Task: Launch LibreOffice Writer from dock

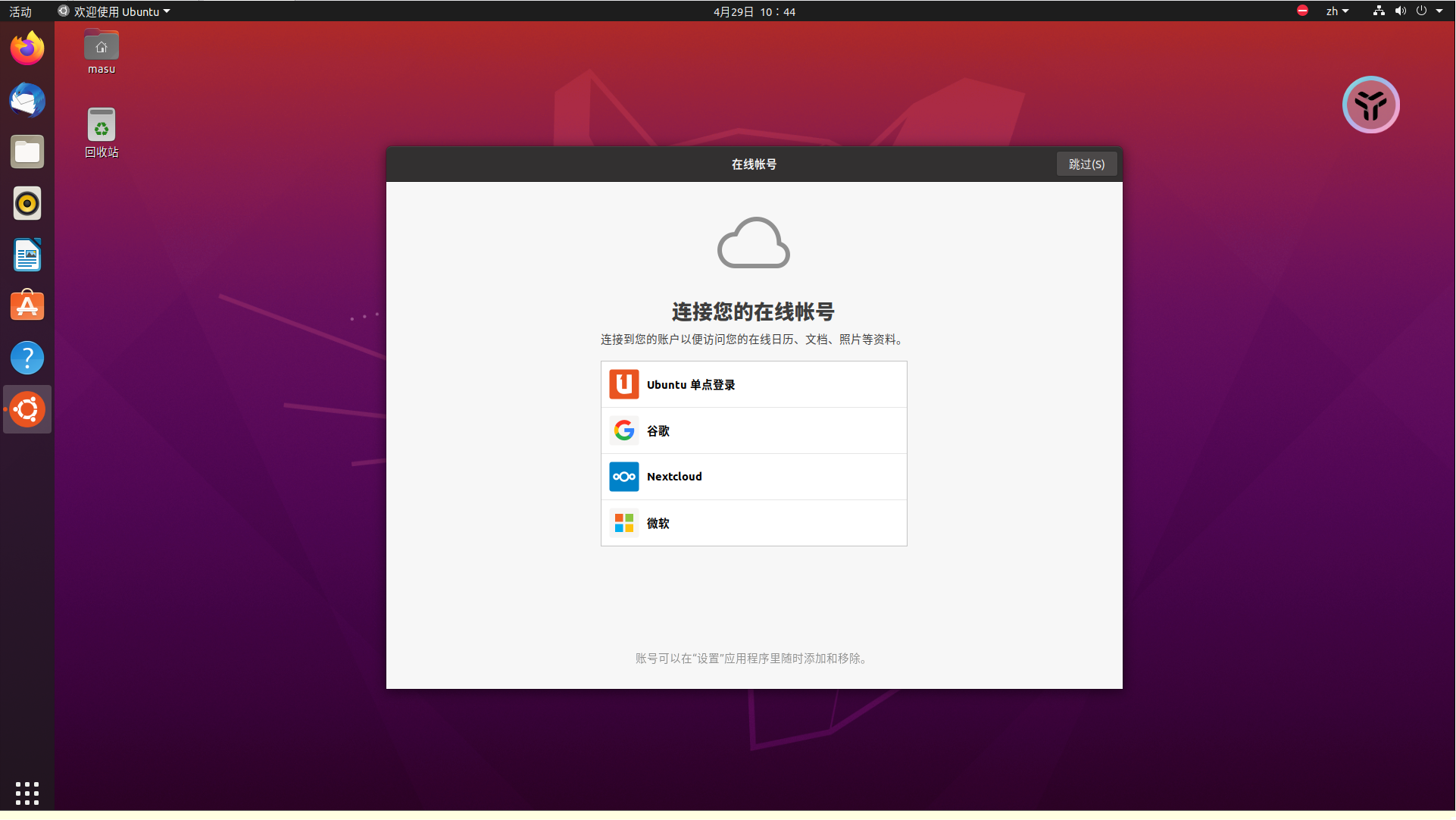Action: point(27,255)
